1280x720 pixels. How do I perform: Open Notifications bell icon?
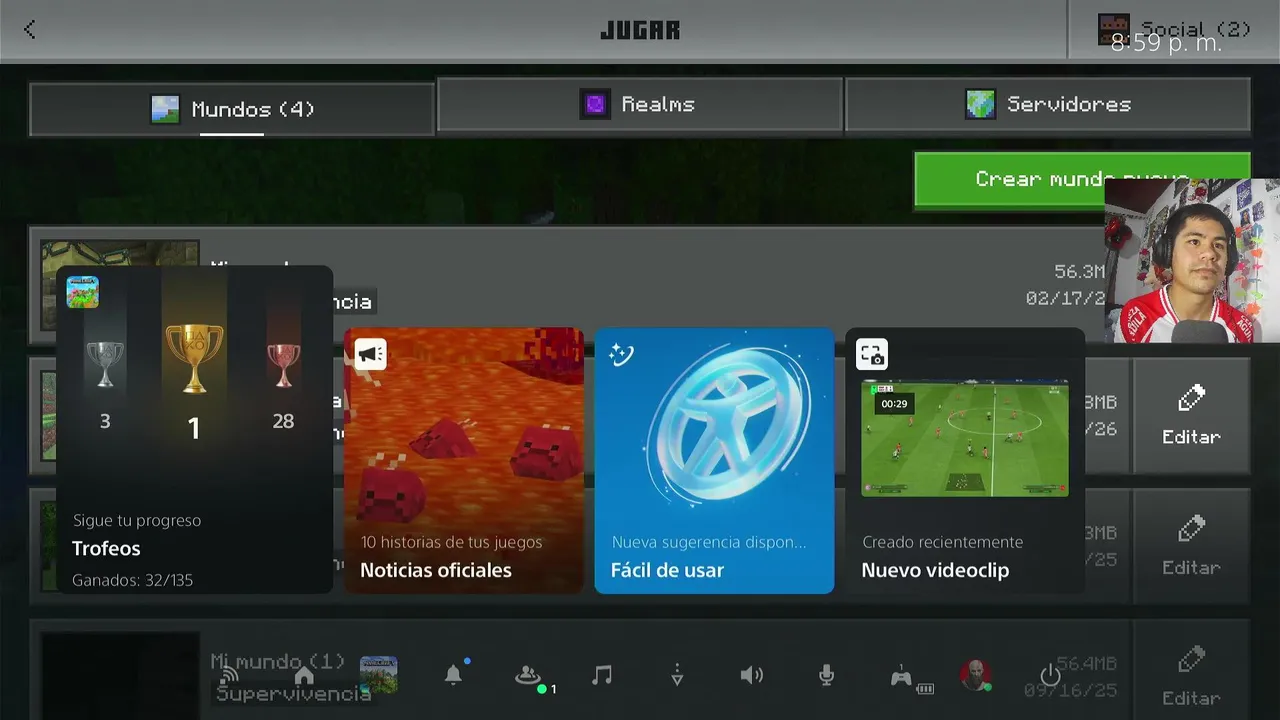coord(454,675)
